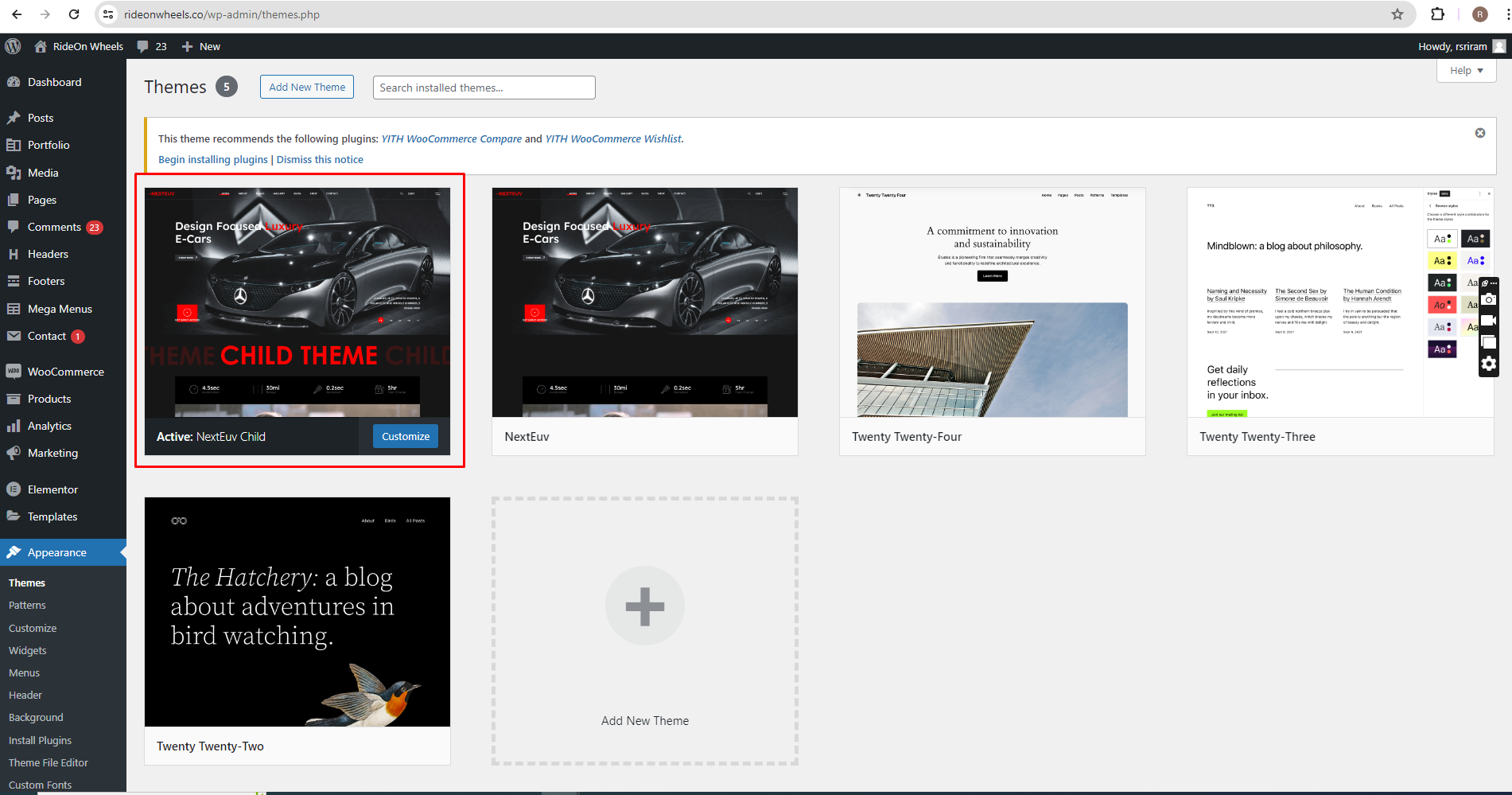Open the Background submenu item

click(x=36, y=717)
